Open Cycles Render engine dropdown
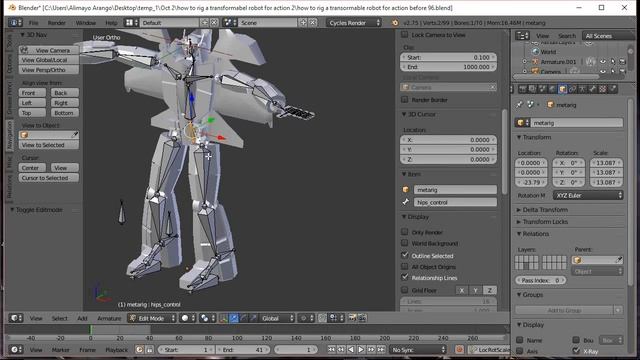This screenshot has height=360, width=640. (354, 23)
